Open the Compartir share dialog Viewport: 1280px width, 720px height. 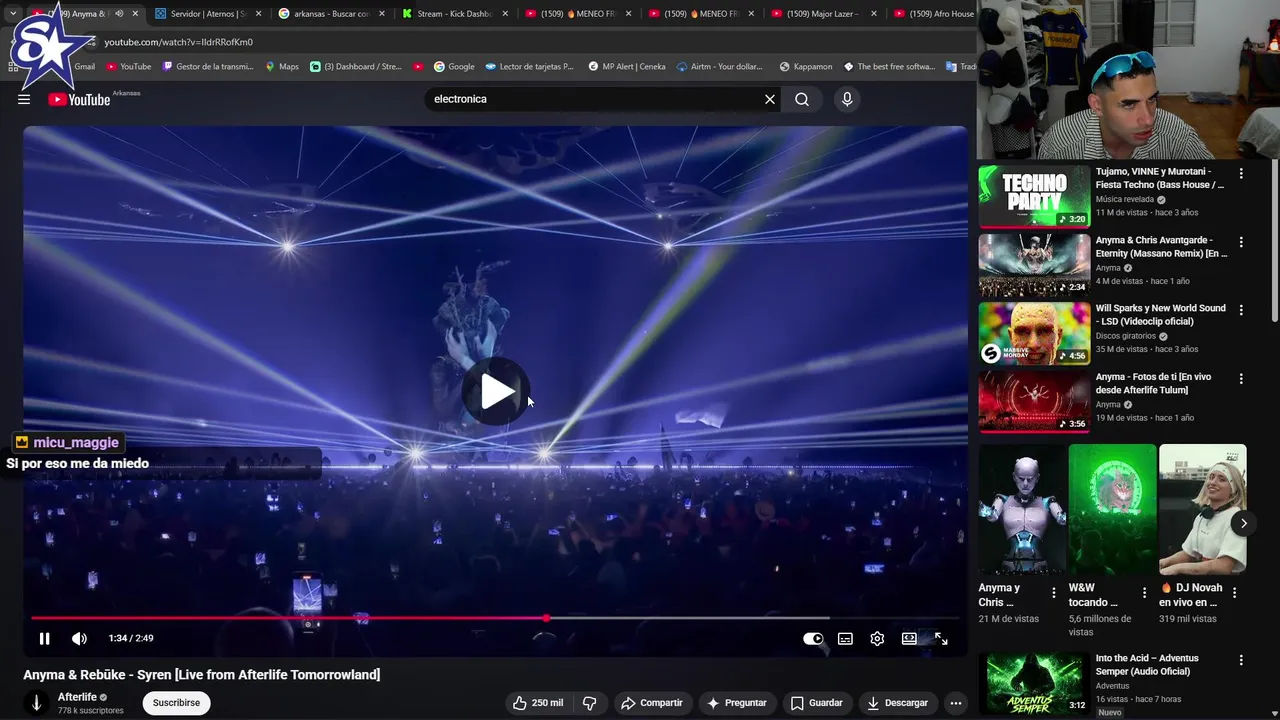[651, 703]
